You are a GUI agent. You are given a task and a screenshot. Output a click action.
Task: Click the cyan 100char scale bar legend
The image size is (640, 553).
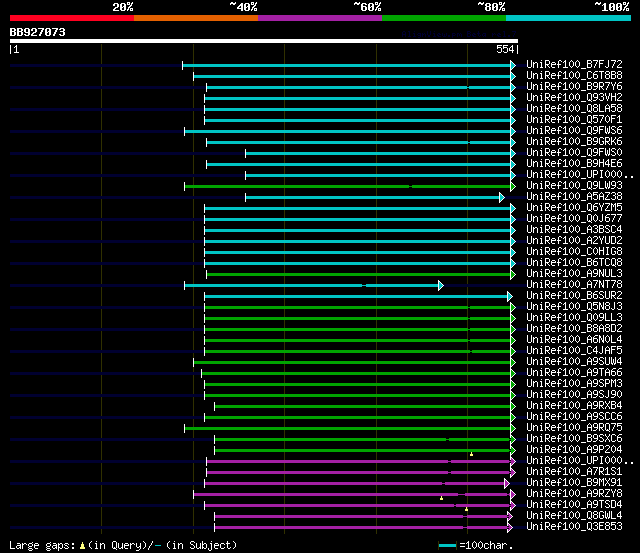tap(447, 546)
